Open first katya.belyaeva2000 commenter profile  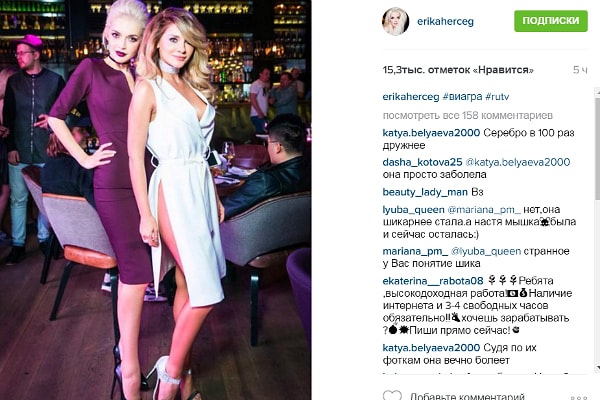tap(431, 133)
